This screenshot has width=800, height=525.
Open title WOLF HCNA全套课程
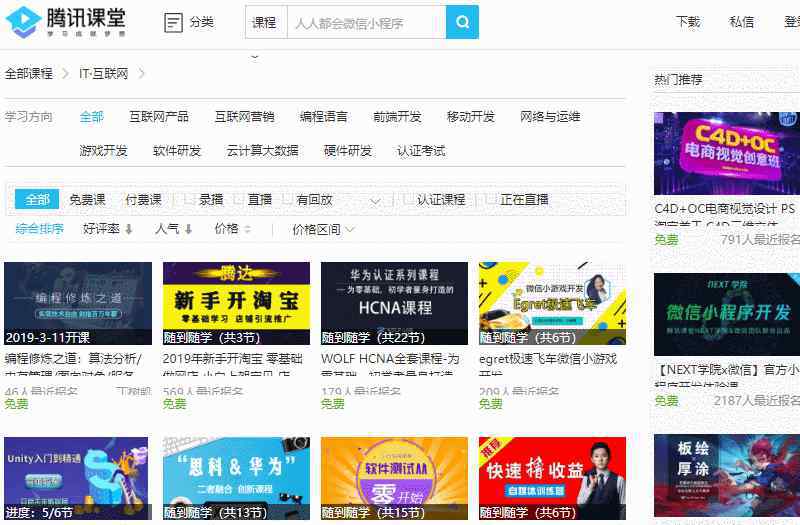(x=390, y=359)
